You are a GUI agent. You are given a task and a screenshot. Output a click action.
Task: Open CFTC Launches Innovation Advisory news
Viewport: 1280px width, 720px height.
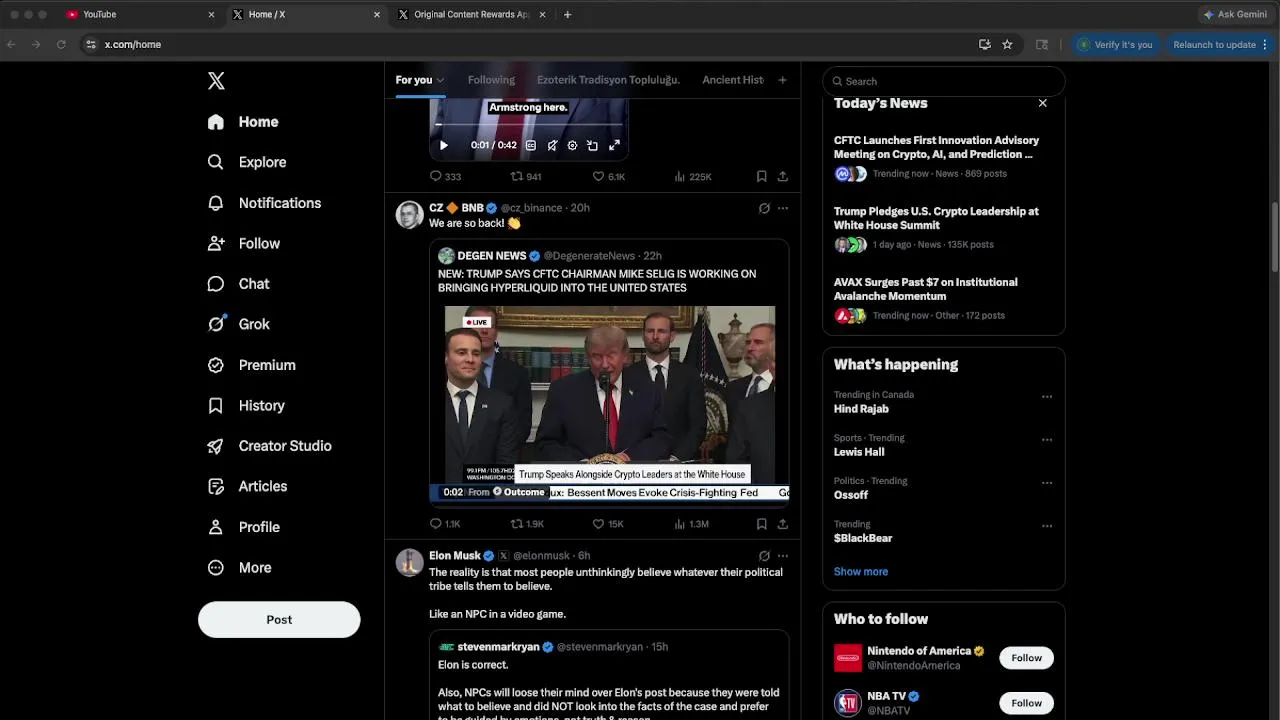pos(943,157)
